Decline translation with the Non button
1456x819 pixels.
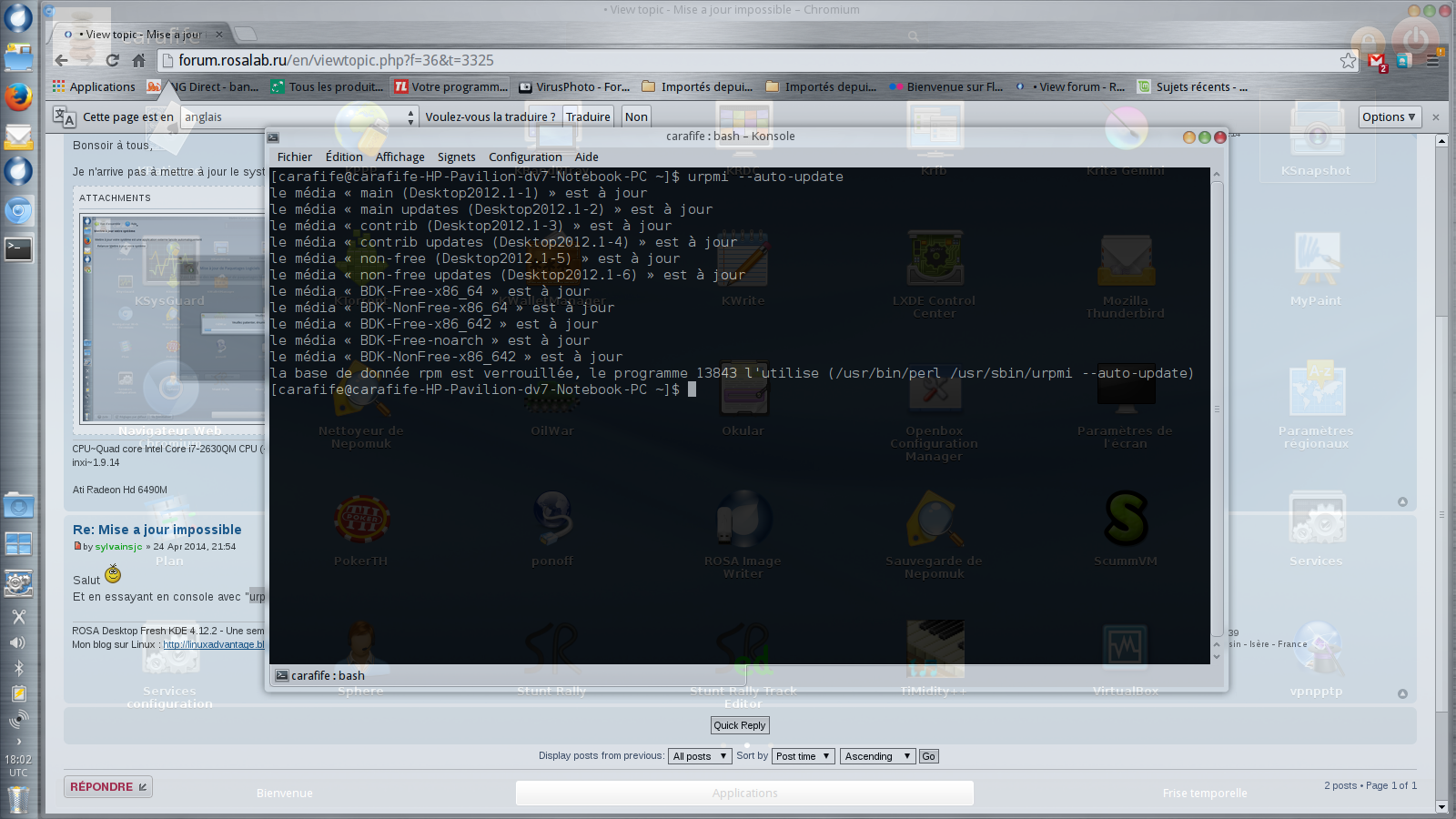point(636,116)
